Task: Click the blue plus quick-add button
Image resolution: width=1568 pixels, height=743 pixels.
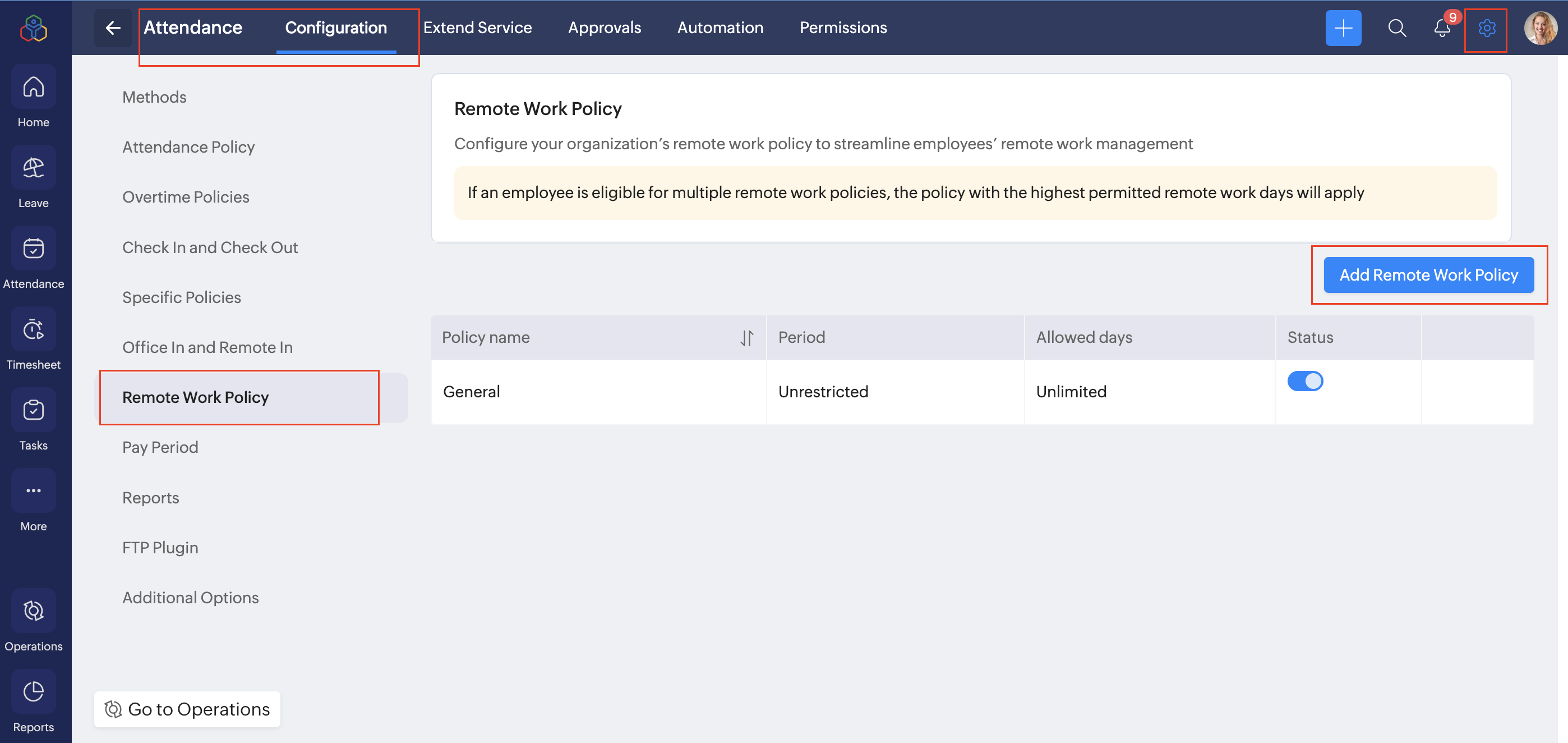Action: point(1343,28)
